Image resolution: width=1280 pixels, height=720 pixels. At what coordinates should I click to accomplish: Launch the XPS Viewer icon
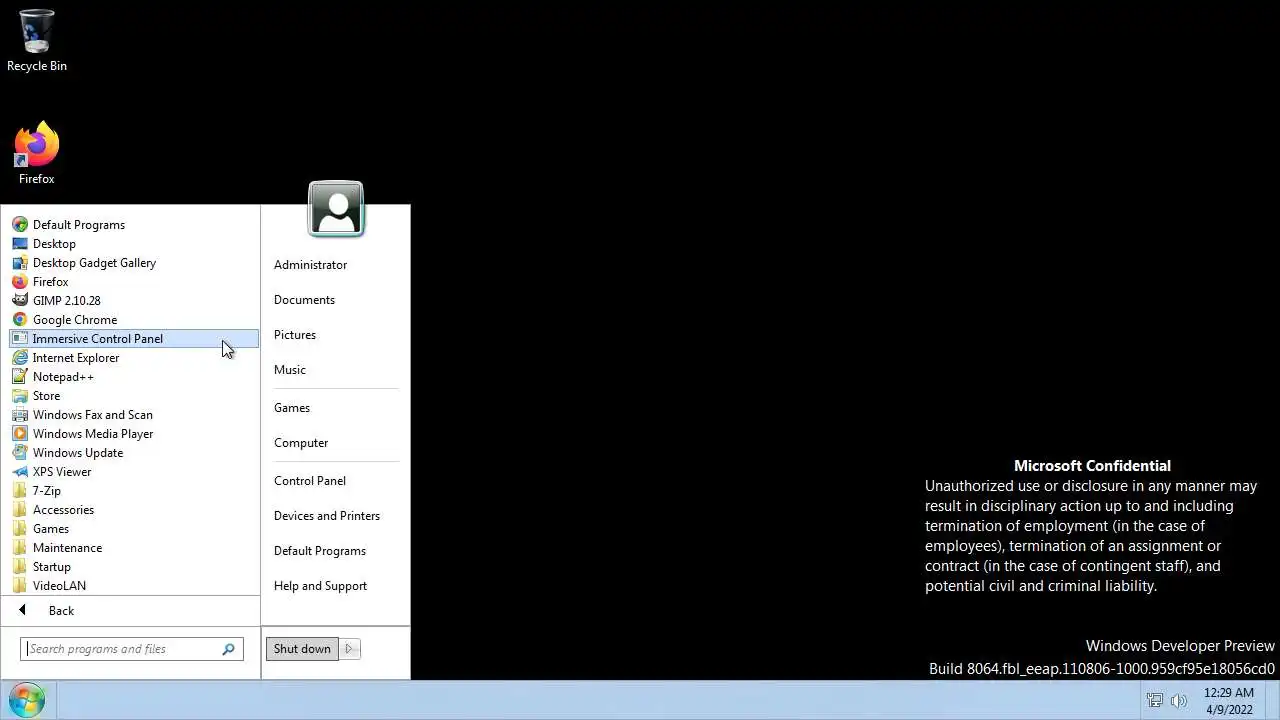coord(20,472)
